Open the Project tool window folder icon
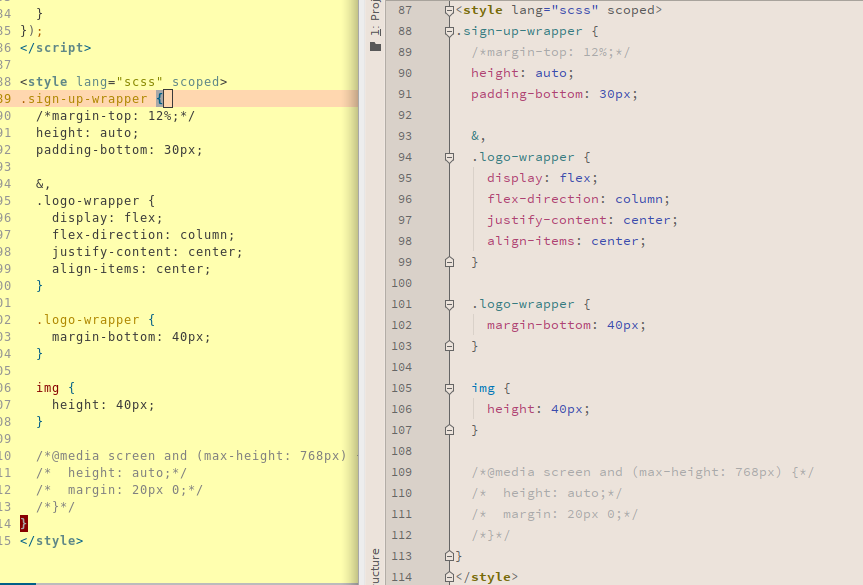Viewport: 863px width, 585px height. (375, 47)
